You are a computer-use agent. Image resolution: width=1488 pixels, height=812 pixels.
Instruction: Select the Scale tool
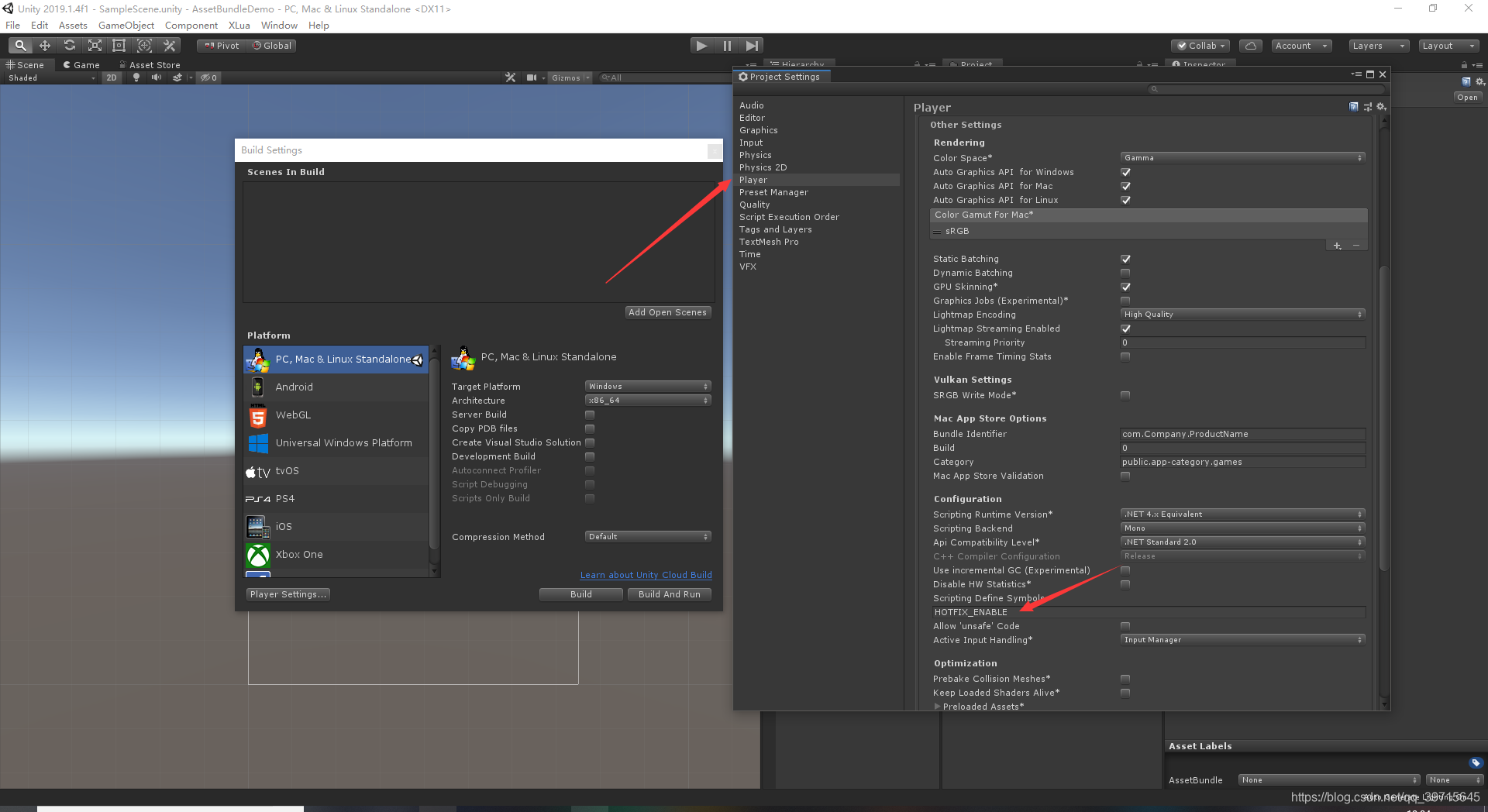(95, 46)
